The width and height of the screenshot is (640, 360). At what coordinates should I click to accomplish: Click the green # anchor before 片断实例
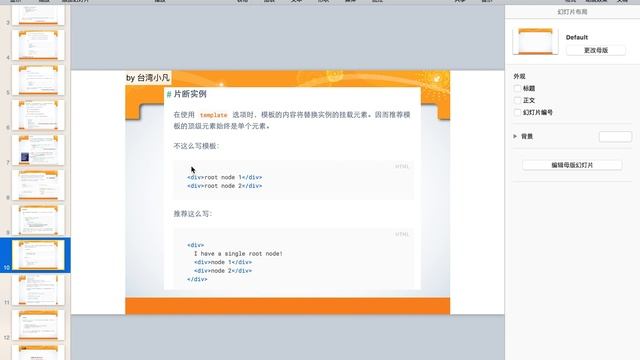click(169, 94)
